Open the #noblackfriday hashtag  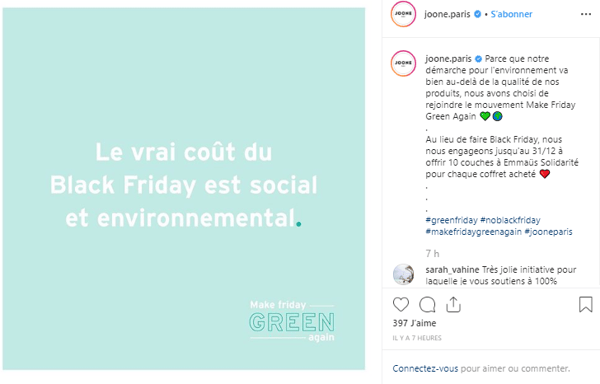click(510, 220)
